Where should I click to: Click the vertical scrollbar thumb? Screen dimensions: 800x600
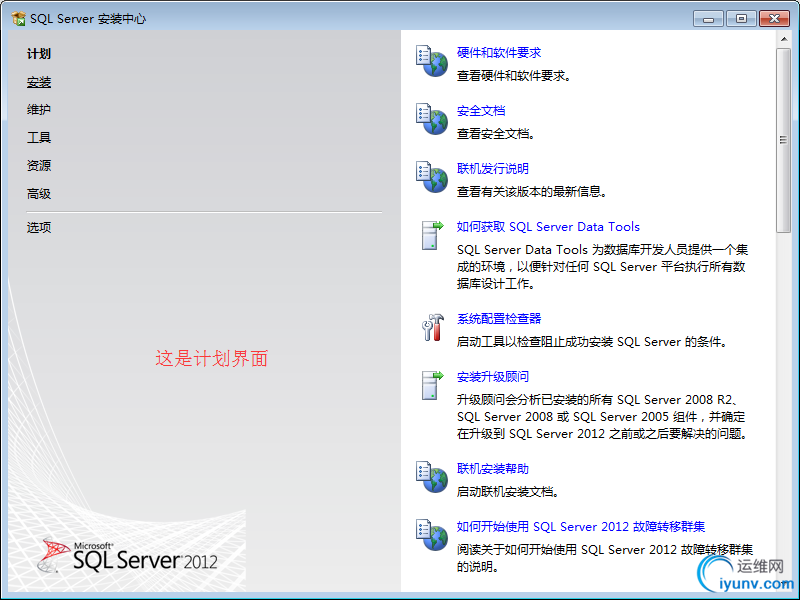click(x=783, y=140)
